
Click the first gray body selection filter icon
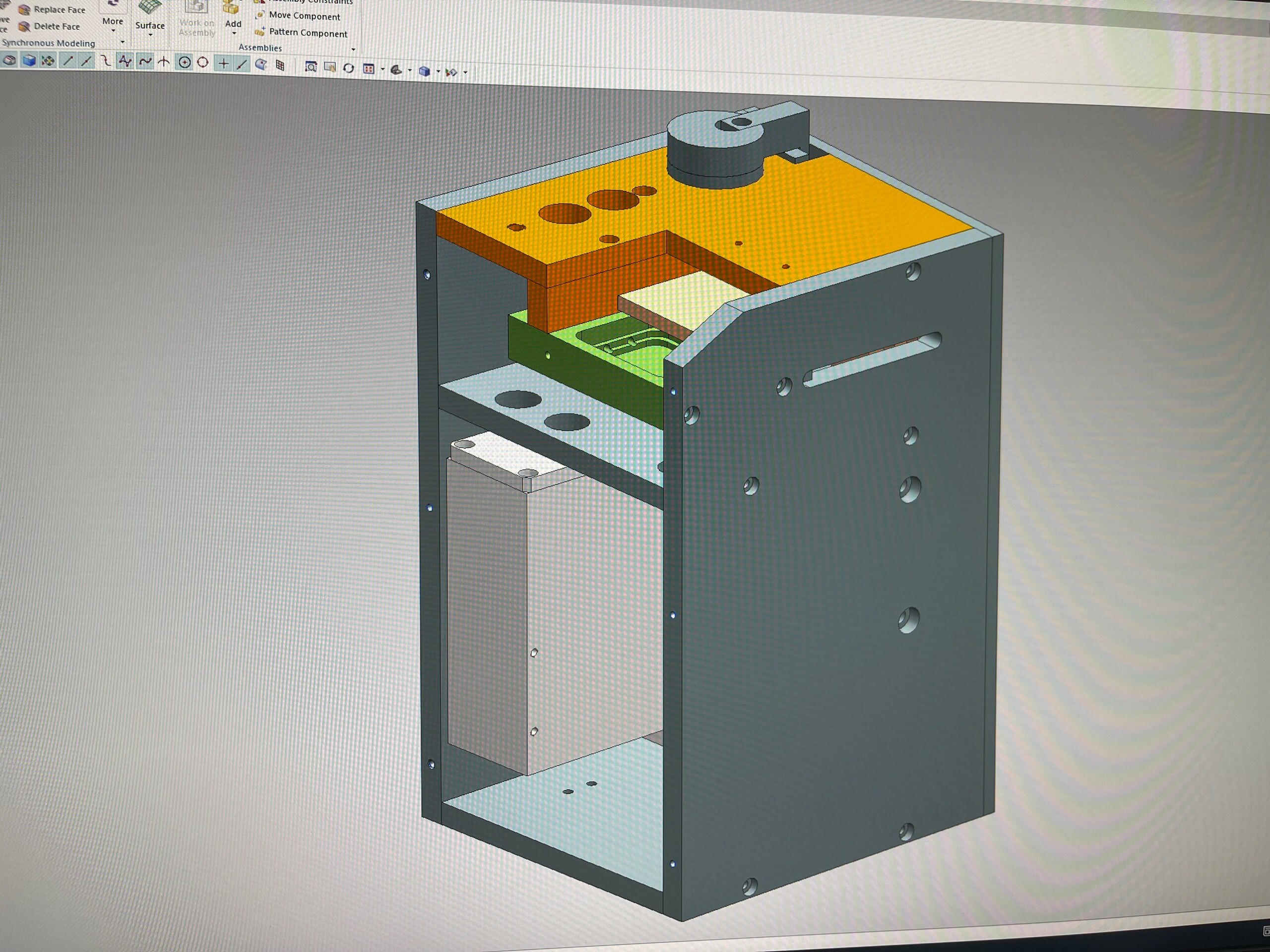(x=10, y=59)
